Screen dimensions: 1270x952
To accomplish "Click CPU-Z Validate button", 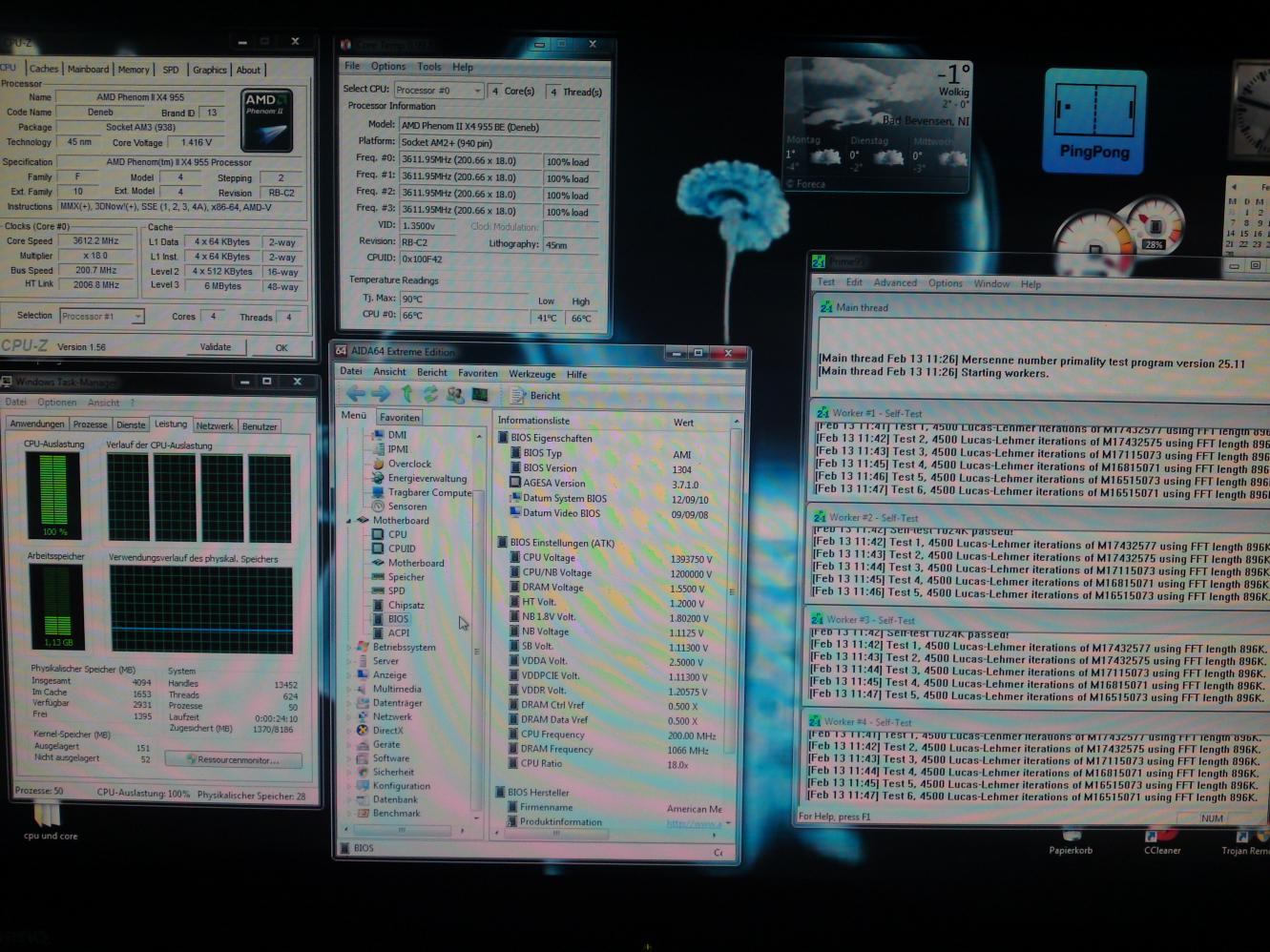I will (216, 347).
